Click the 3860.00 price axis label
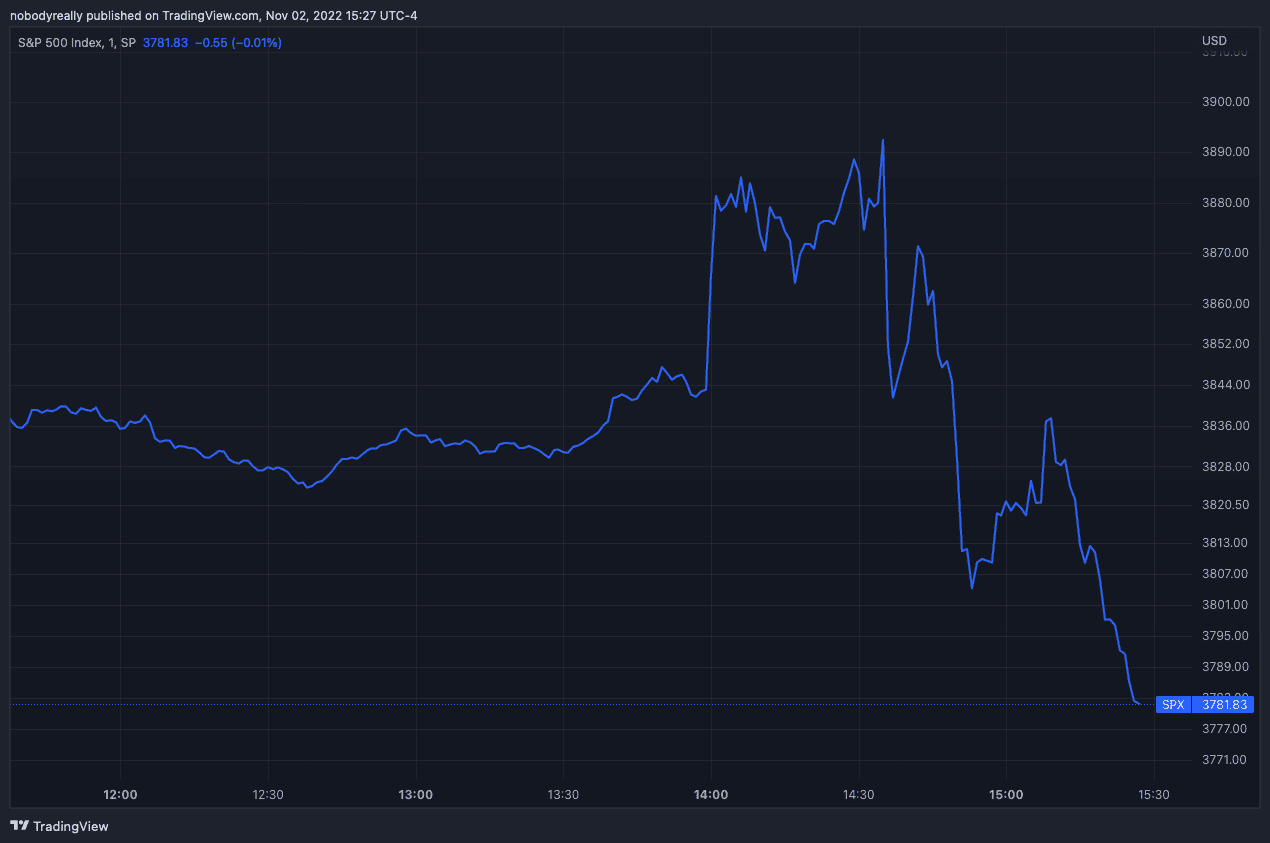Viewport: 1270px width, 843px height. click(1225, 304)
